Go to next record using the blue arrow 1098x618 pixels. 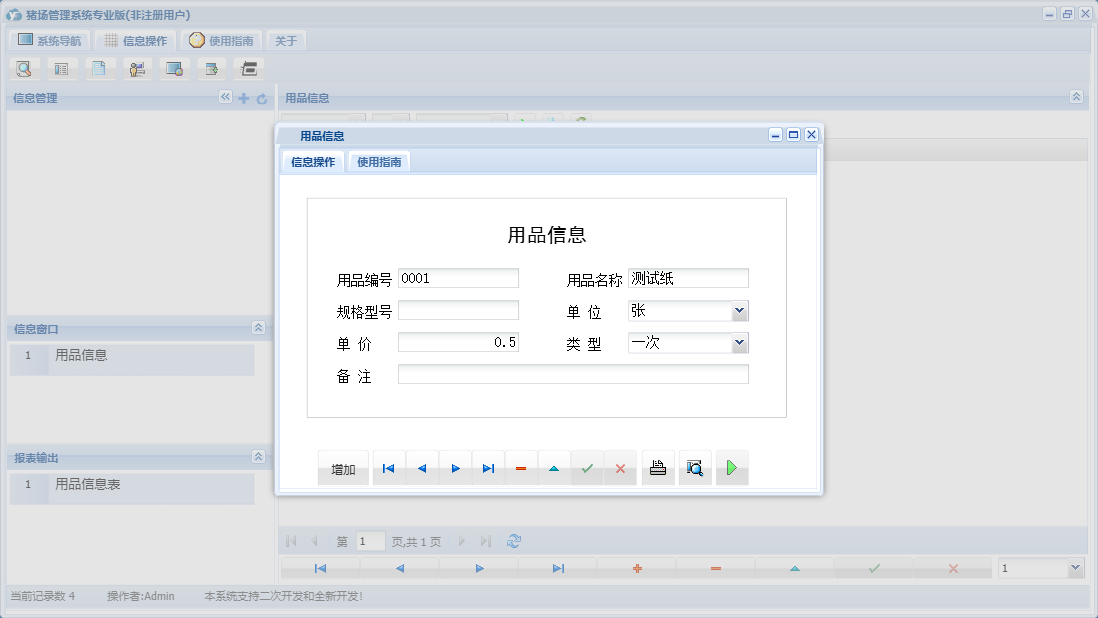455,467
